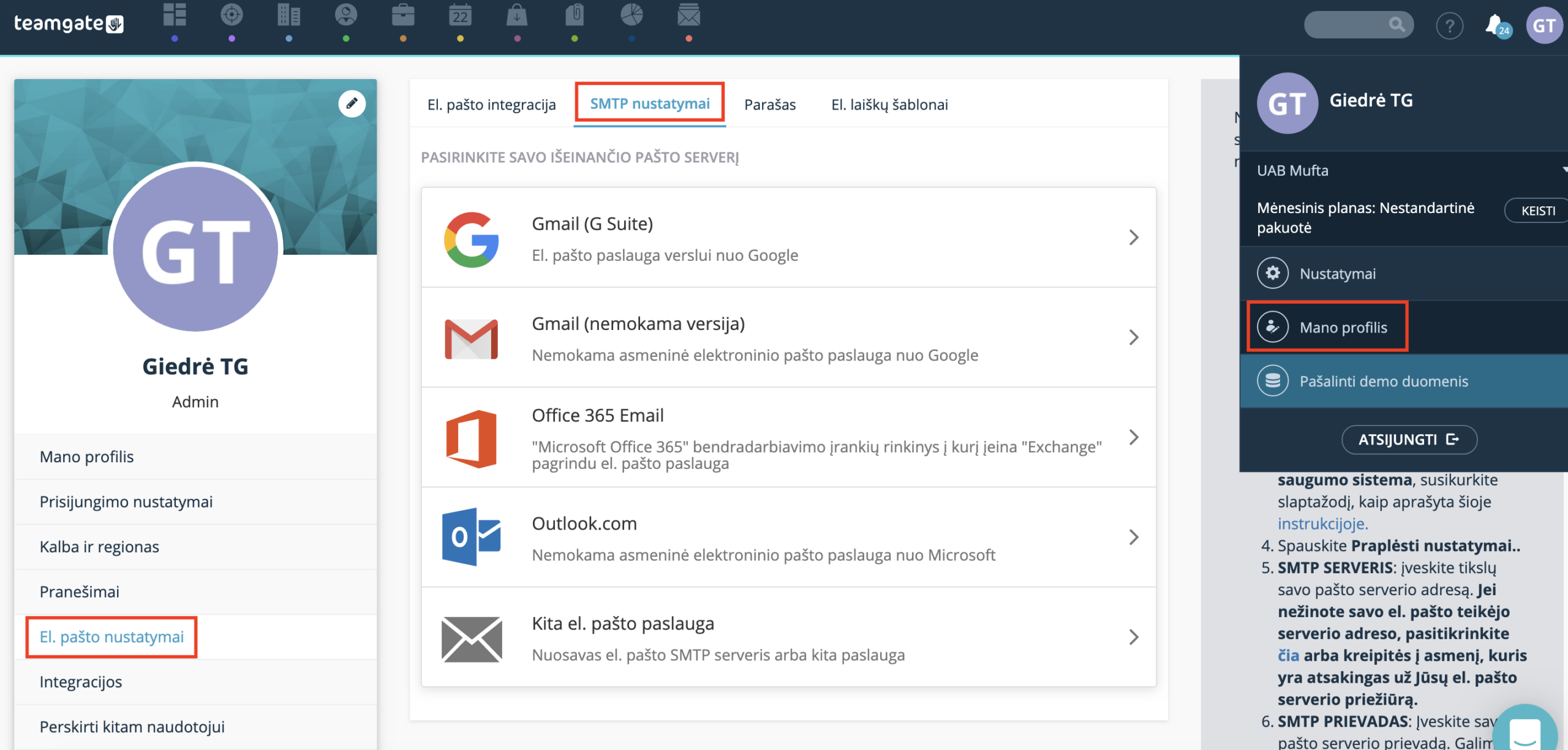Switch to SMTP nustatymai tab
The image size is (1568, 750).
point(650,103)
